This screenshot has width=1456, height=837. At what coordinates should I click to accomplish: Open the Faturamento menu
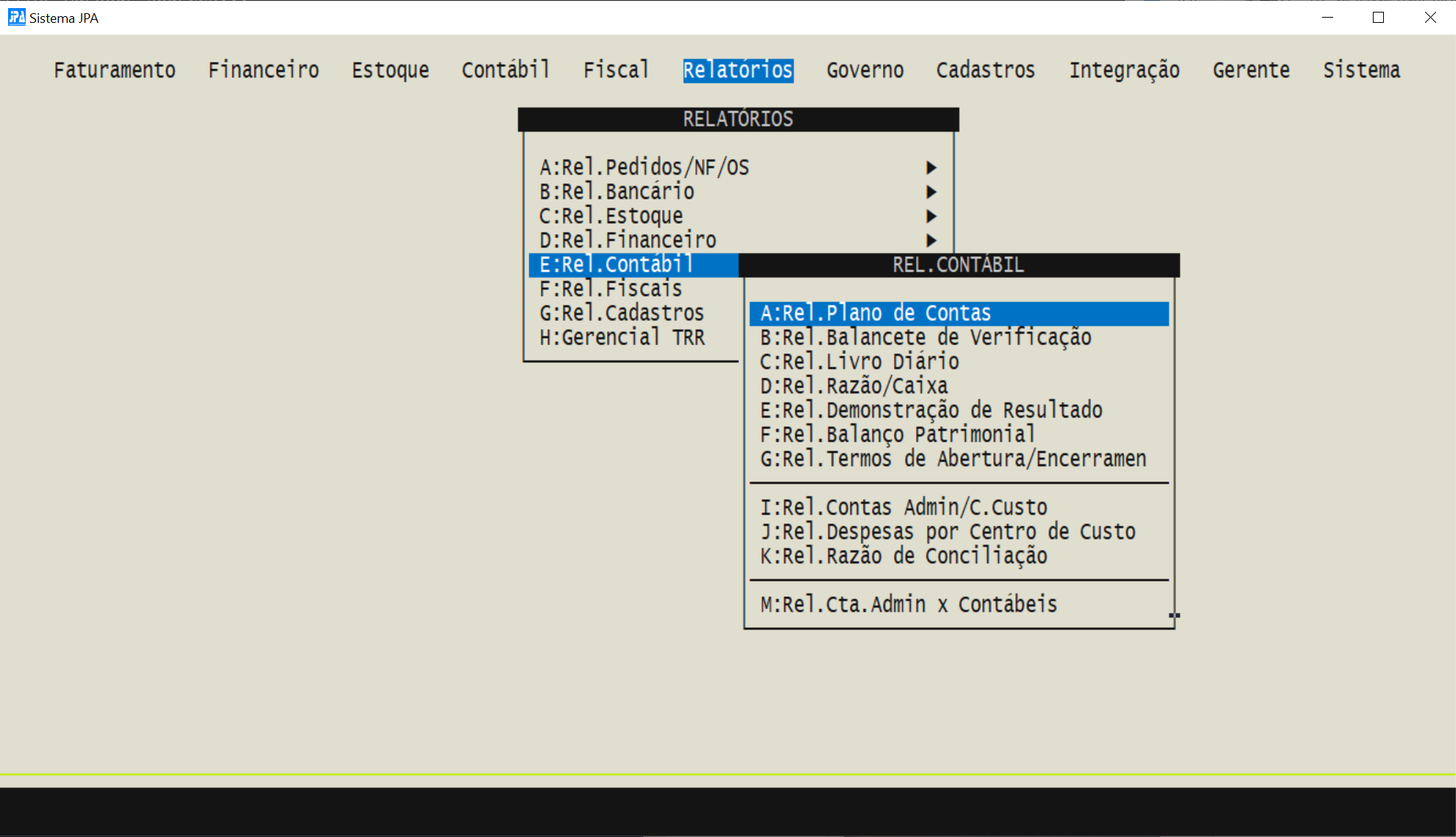click(x=115, y=70)
